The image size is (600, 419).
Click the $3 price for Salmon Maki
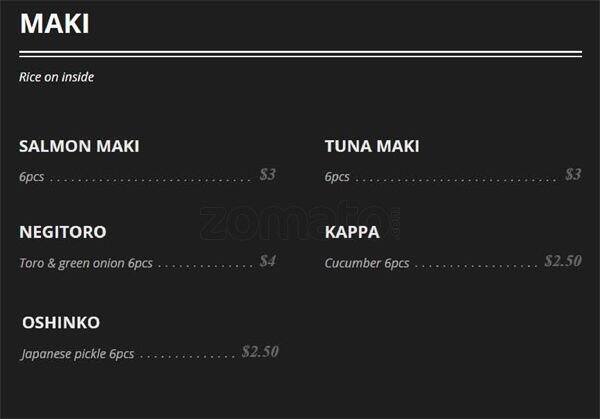(x=267, y=175)
